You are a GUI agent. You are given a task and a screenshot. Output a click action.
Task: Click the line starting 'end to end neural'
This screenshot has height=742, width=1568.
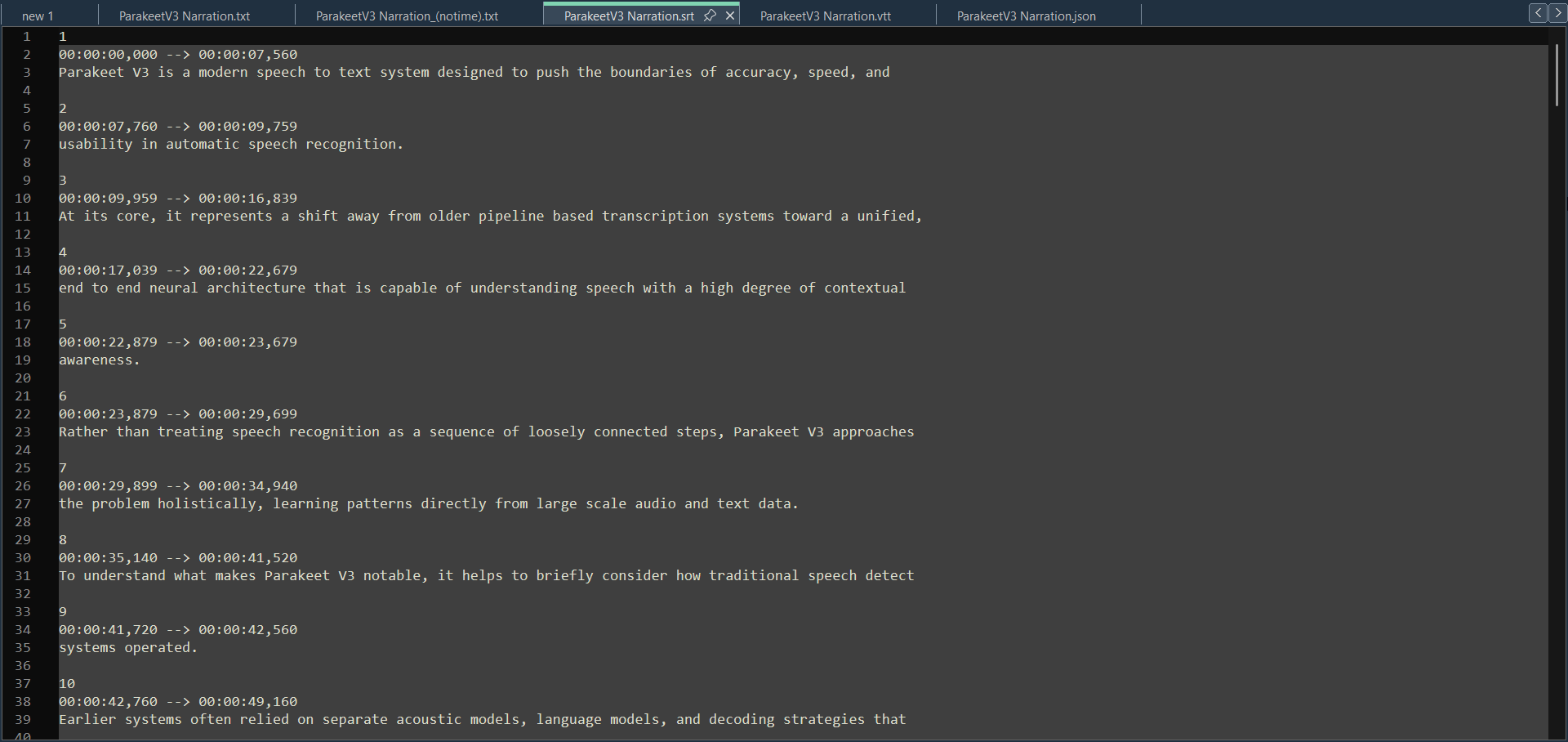[x=483, y=288]
